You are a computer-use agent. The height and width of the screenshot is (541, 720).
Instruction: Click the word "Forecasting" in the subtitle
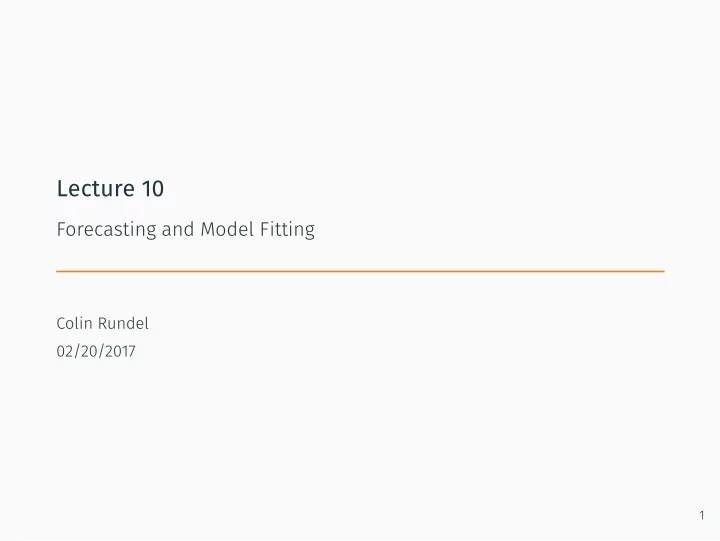point(107,230)
